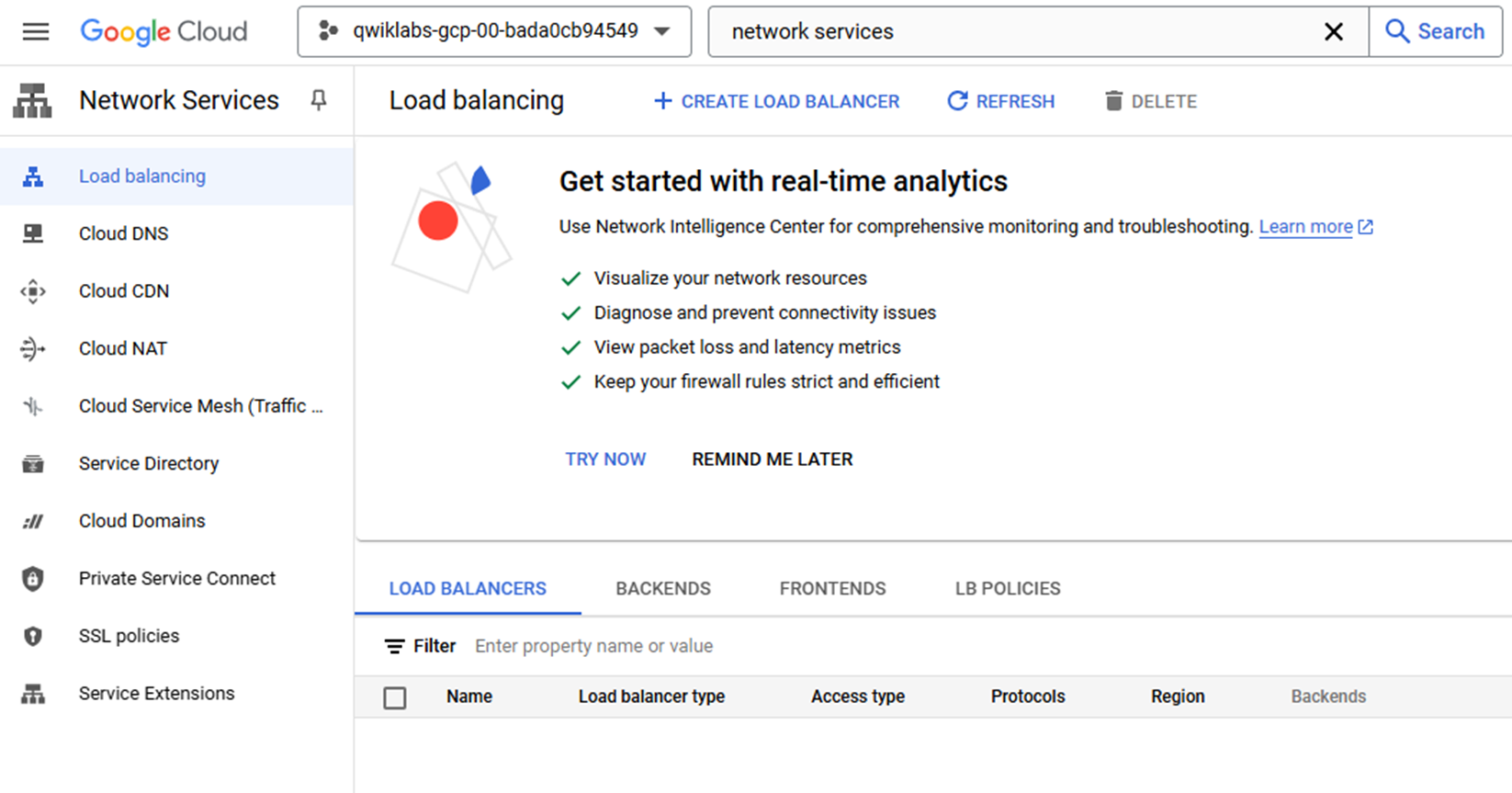Click the Service Directory icon

[33, 463]
